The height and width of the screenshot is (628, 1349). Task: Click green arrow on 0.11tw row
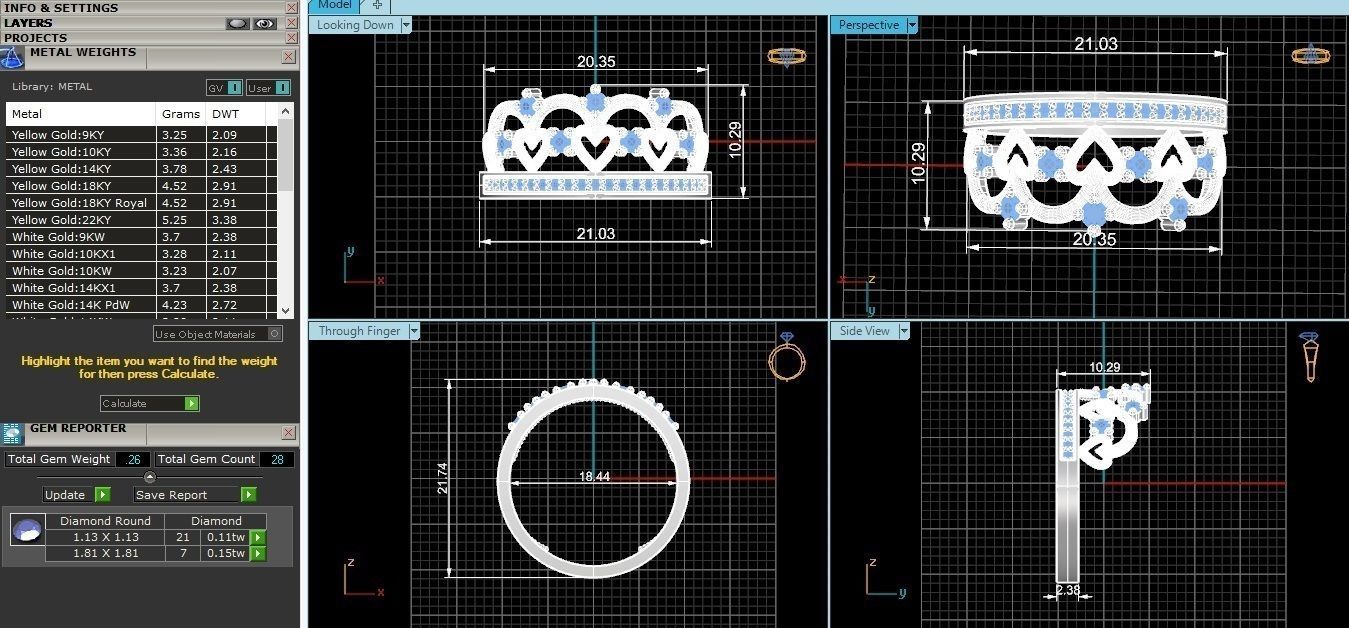pyautogui.click(x=257, y=537)
